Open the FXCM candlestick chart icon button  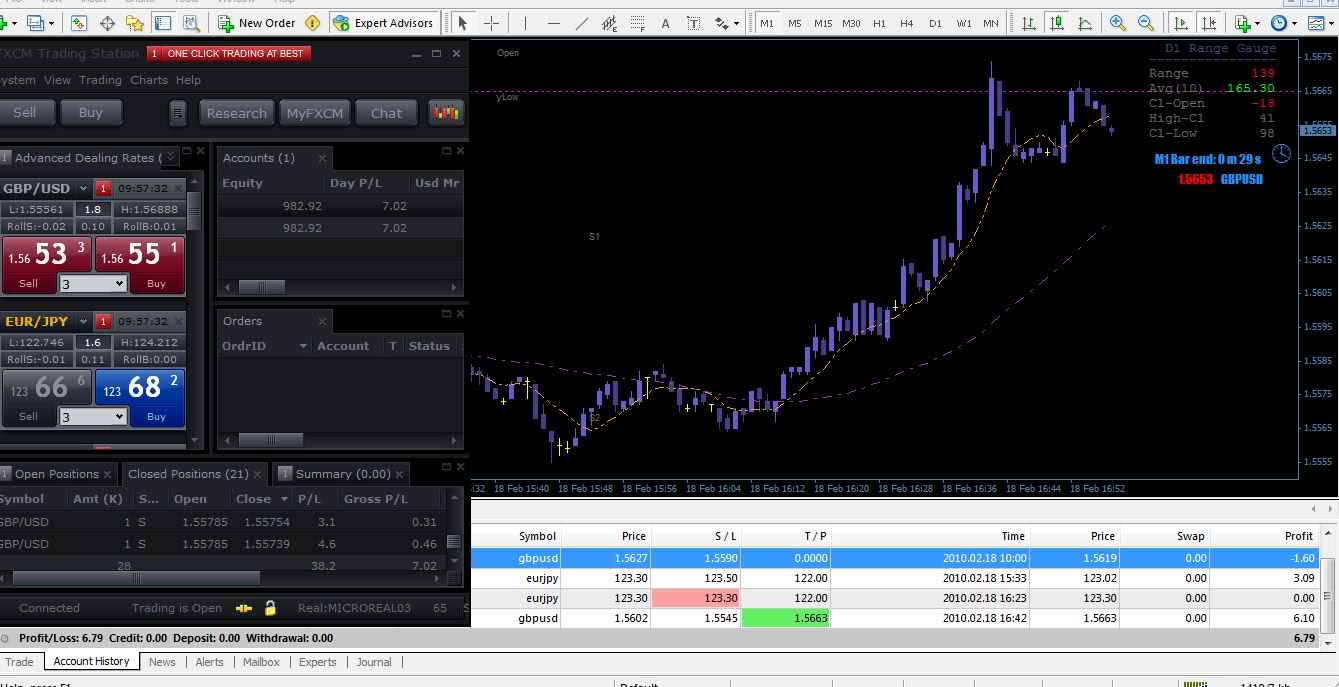(x=446, y=113)
